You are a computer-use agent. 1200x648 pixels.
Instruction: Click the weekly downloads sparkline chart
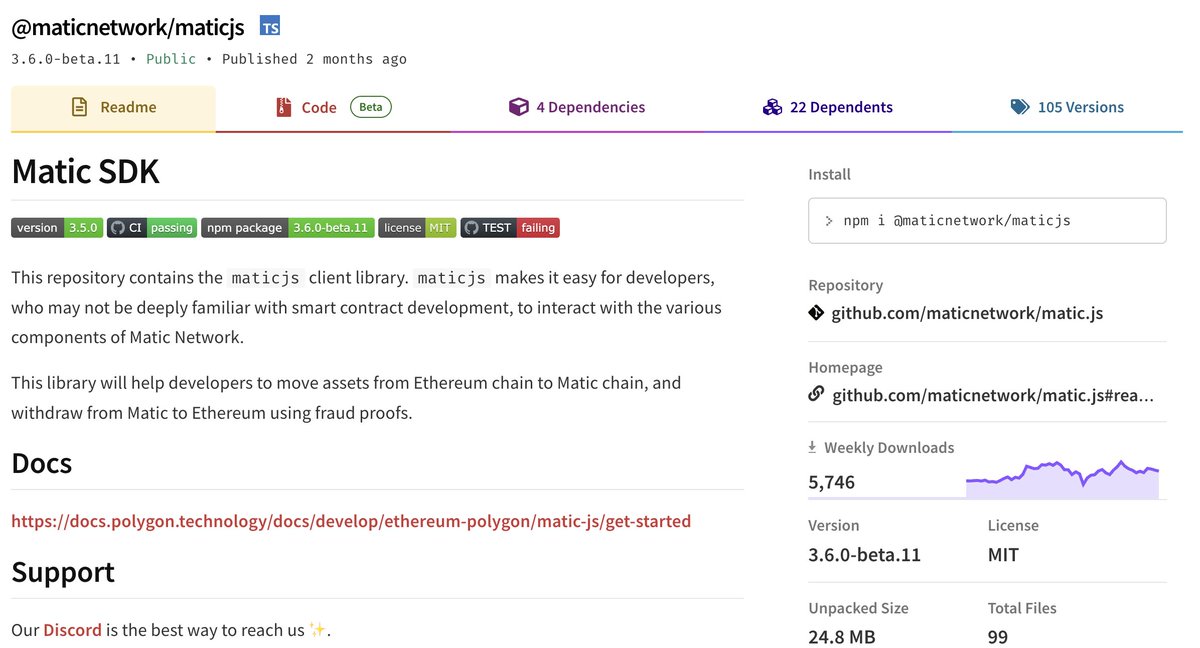point(1062,479)
